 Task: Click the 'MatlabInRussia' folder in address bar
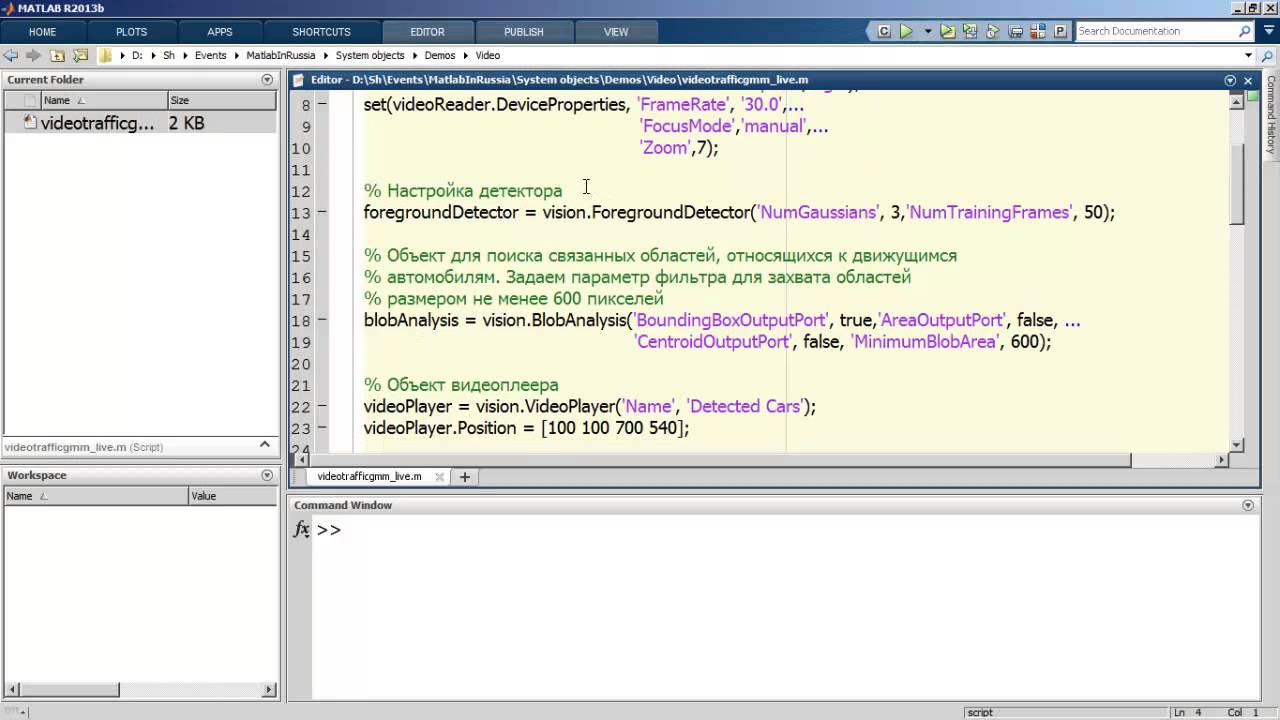(x=280, y=55)
